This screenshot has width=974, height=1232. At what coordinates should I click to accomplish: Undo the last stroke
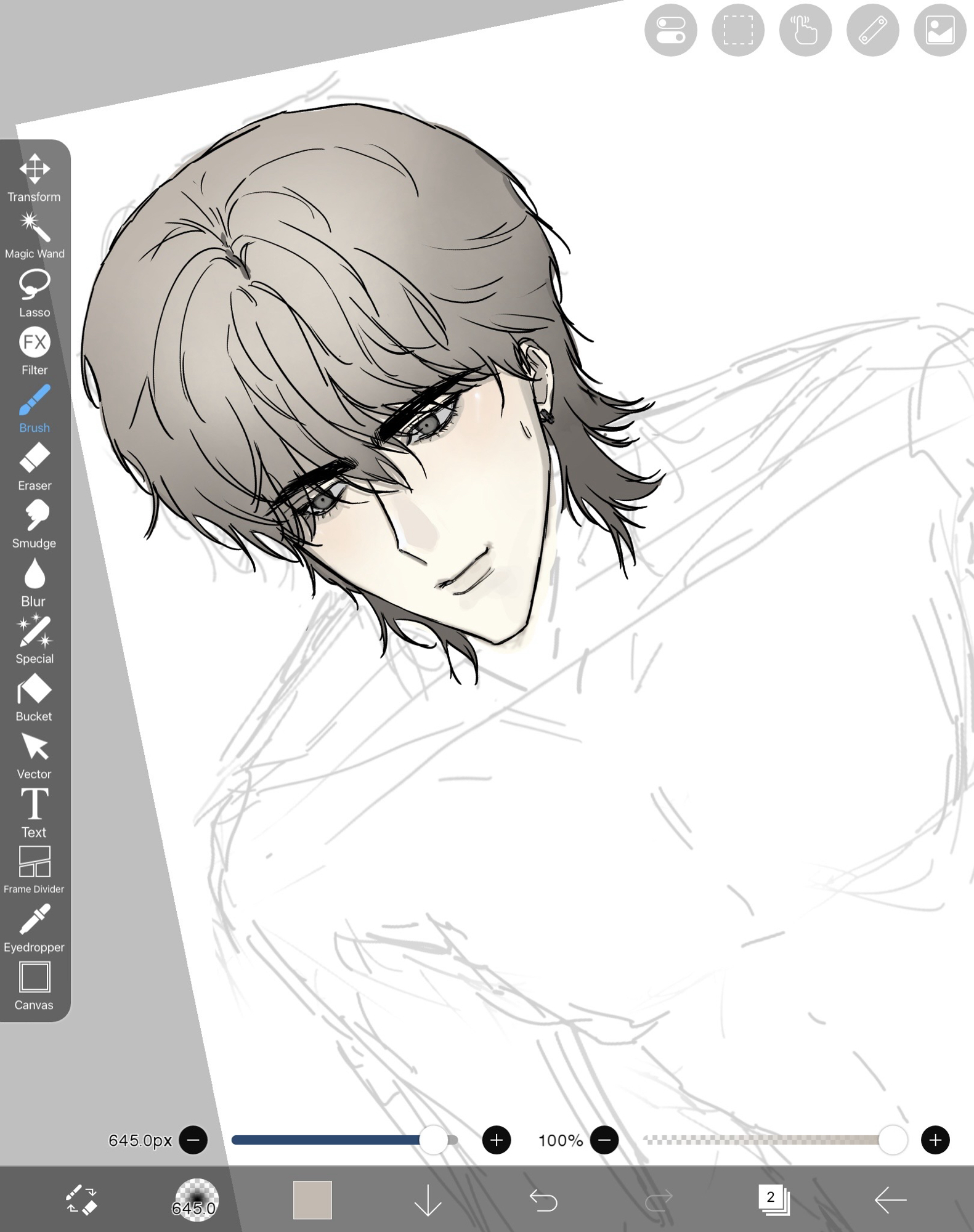543,1200
